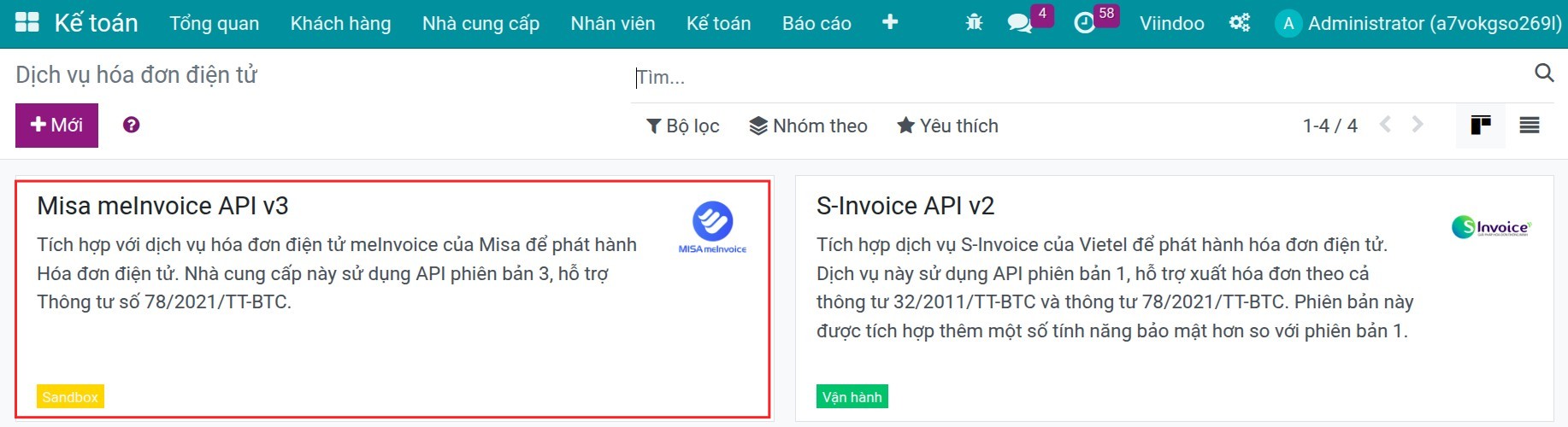The height and width of the screenshot is (427, 1568).
Task: Open the apps grid home menu
Action: point(27,22)
